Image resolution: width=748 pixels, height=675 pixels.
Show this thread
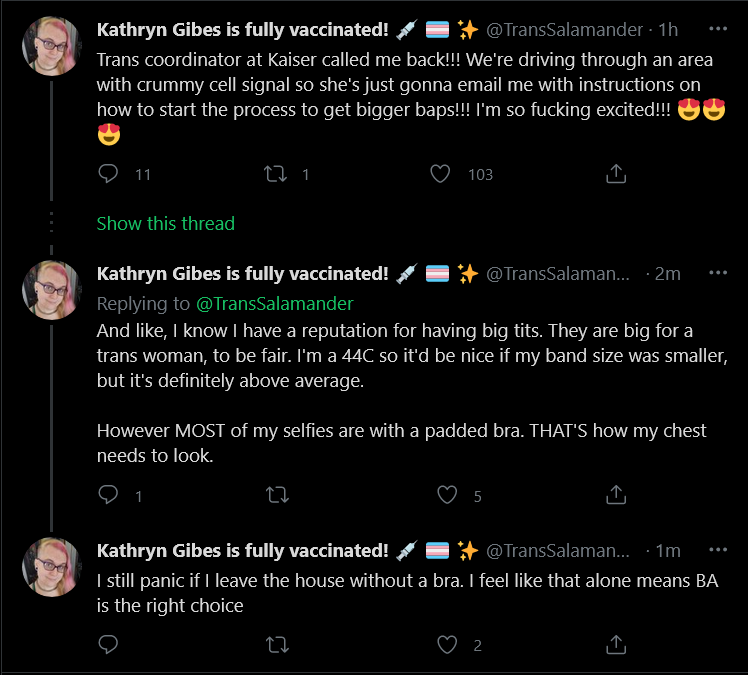click(x=166, y=223)
